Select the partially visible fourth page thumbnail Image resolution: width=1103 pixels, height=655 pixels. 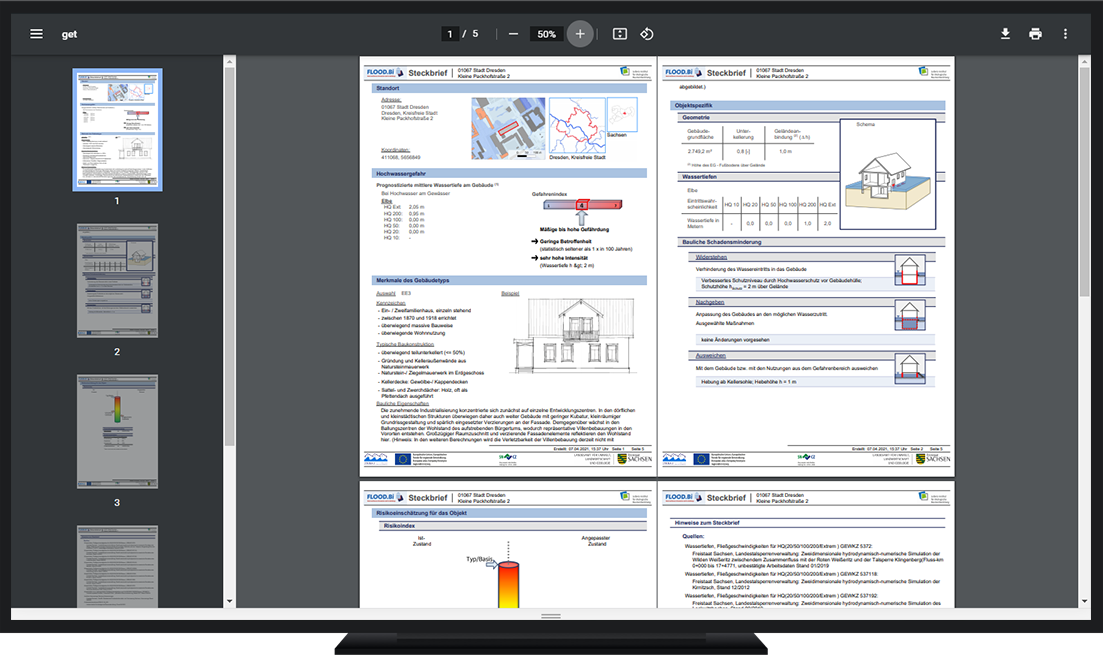click(117, 565)
